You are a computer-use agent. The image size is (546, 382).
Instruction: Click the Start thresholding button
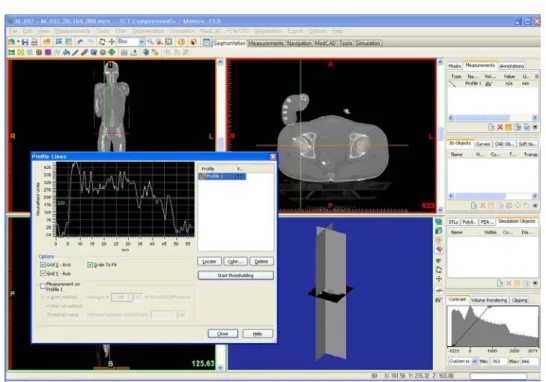tap(235, 275)
